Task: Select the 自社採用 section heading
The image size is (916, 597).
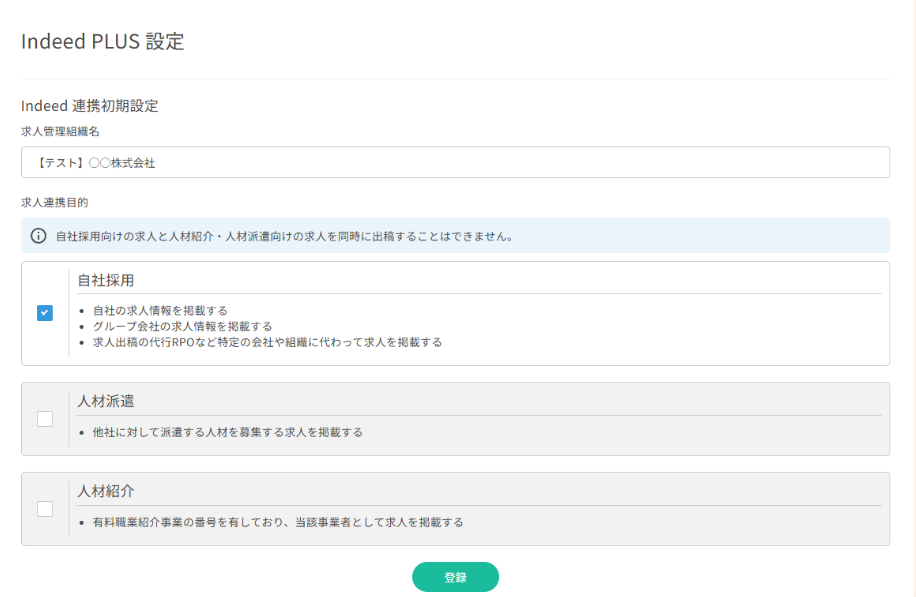Action: coord(106,280)
